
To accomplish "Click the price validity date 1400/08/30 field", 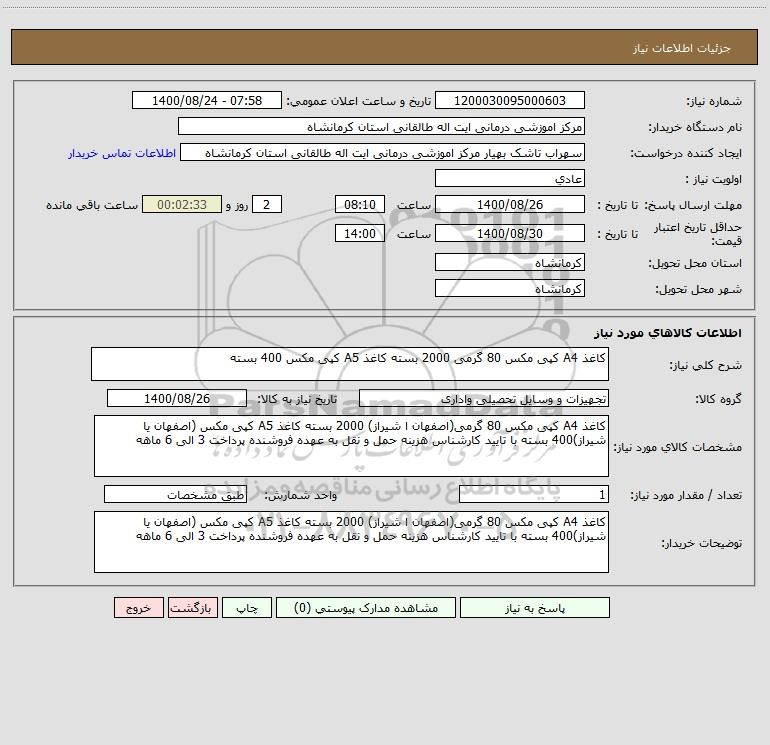I will coord(510,233).
